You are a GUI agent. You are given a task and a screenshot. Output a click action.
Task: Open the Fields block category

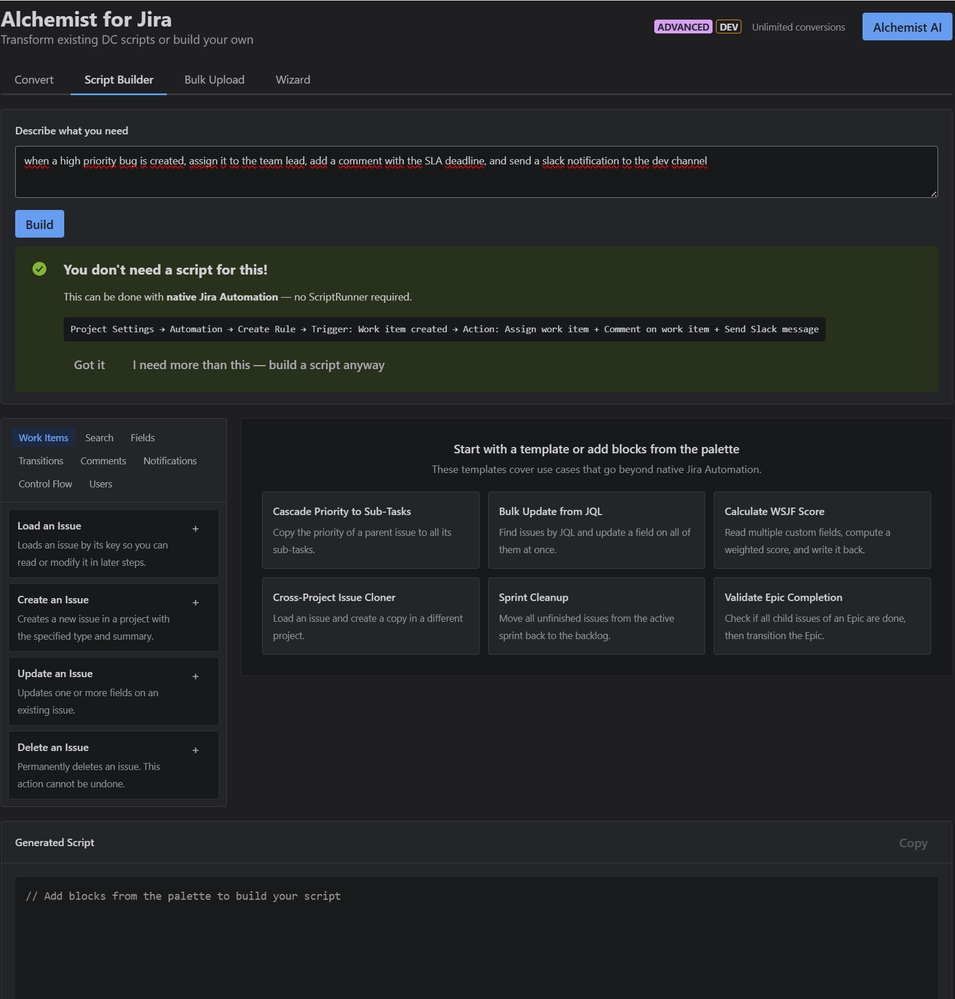click(x=142, y=437)
